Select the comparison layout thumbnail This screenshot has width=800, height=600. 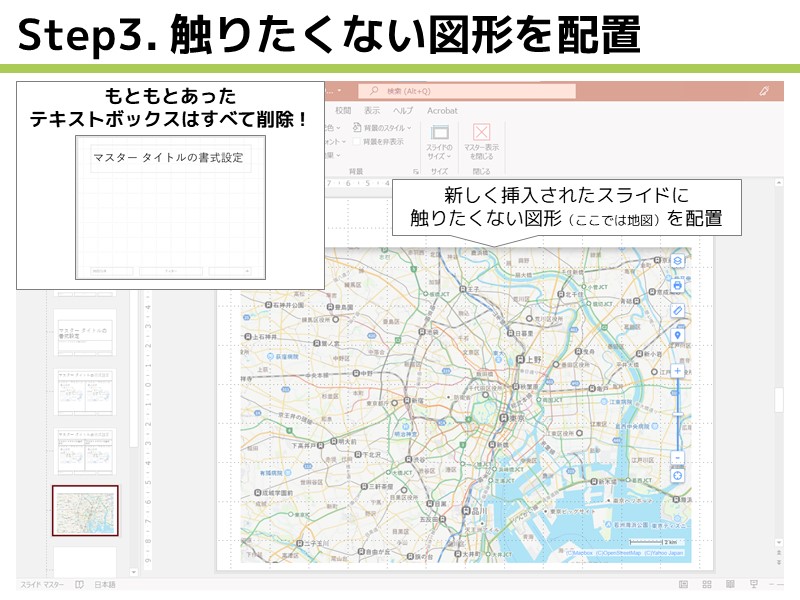coord(85,452)
